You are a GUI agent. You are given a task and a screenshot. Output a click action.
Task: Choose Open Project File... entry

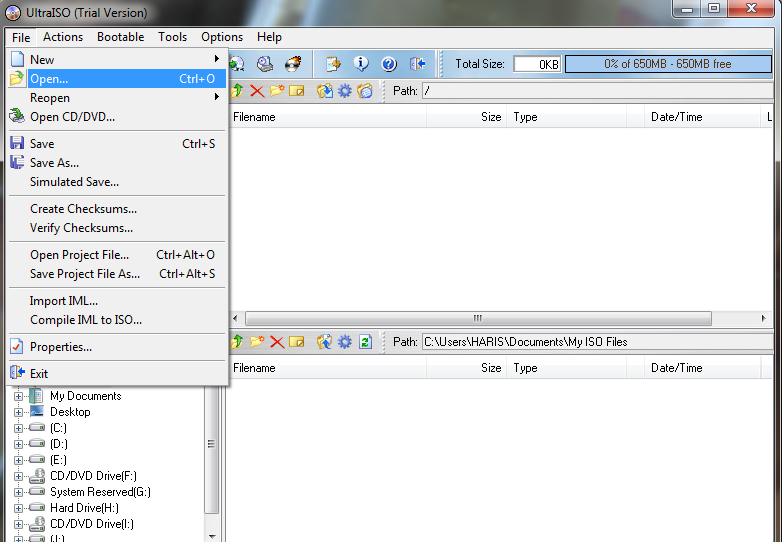[x=117, y=254]
